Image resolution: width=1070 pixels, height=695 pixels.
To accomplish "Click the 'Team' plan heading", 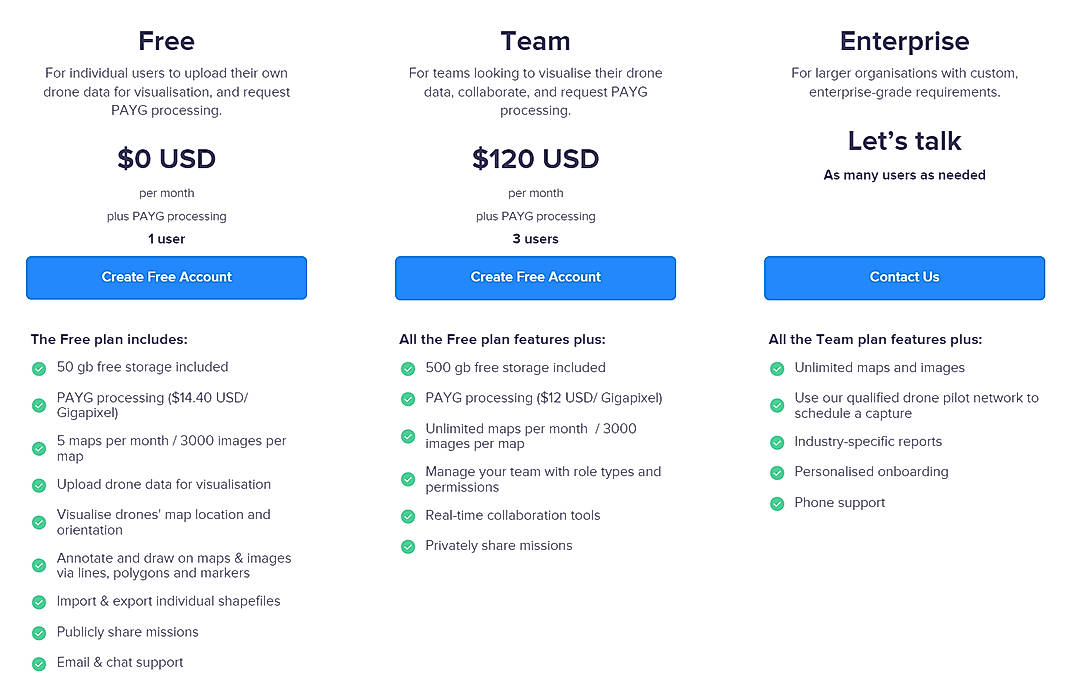I will tap(535, 41).
